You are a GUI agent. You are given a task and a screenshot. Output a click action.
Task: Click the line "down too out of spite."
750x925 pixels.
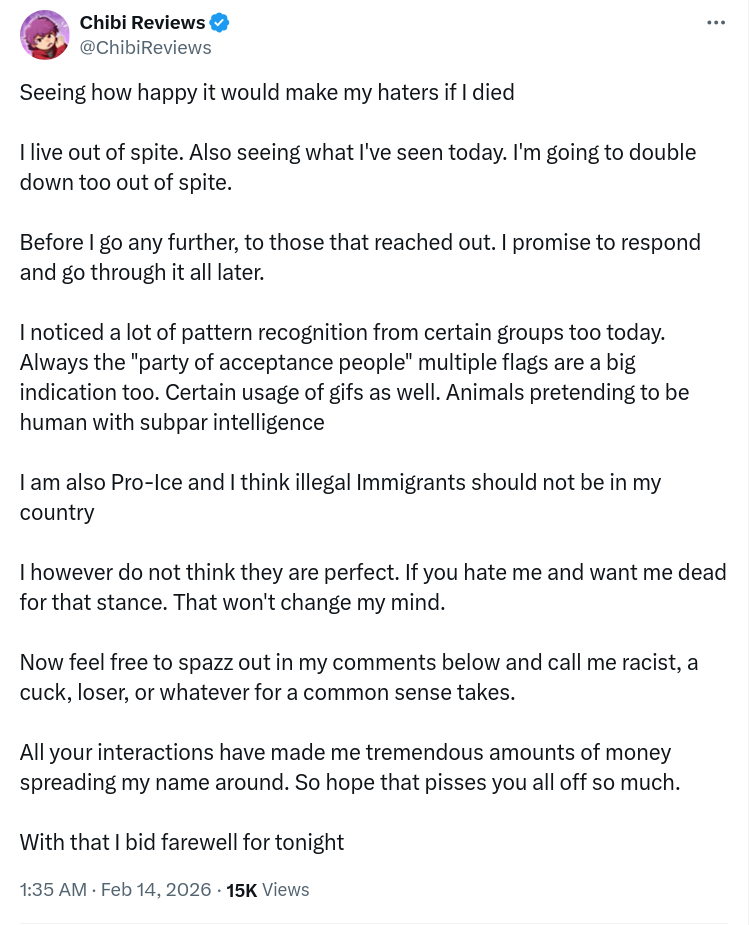[125, 183]
